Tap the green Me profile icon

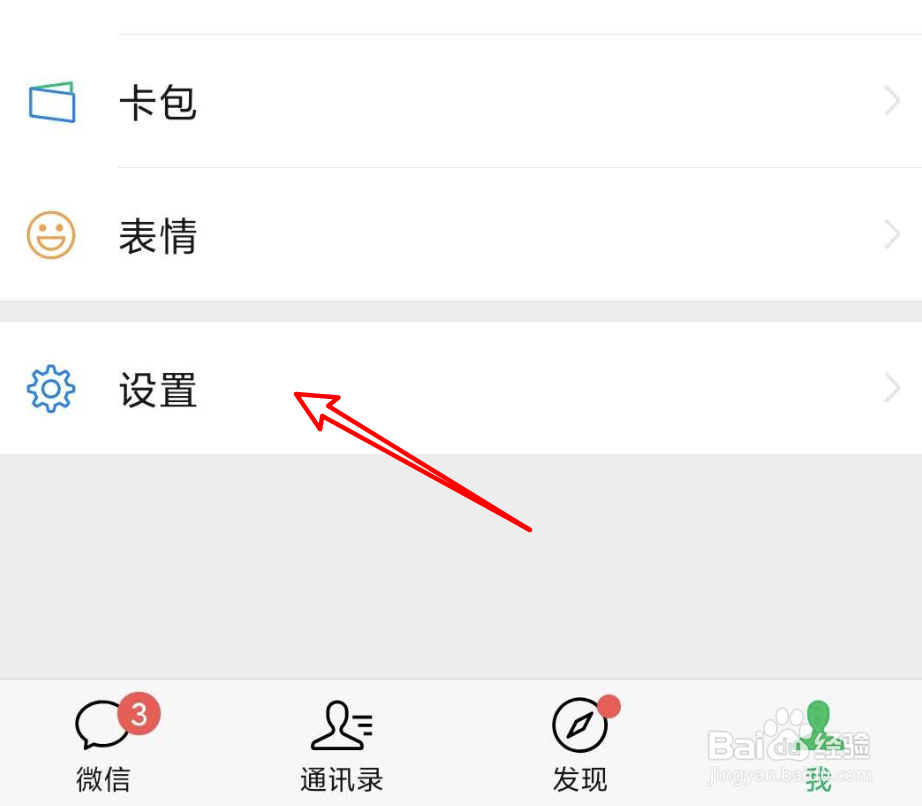coord(818,725)
